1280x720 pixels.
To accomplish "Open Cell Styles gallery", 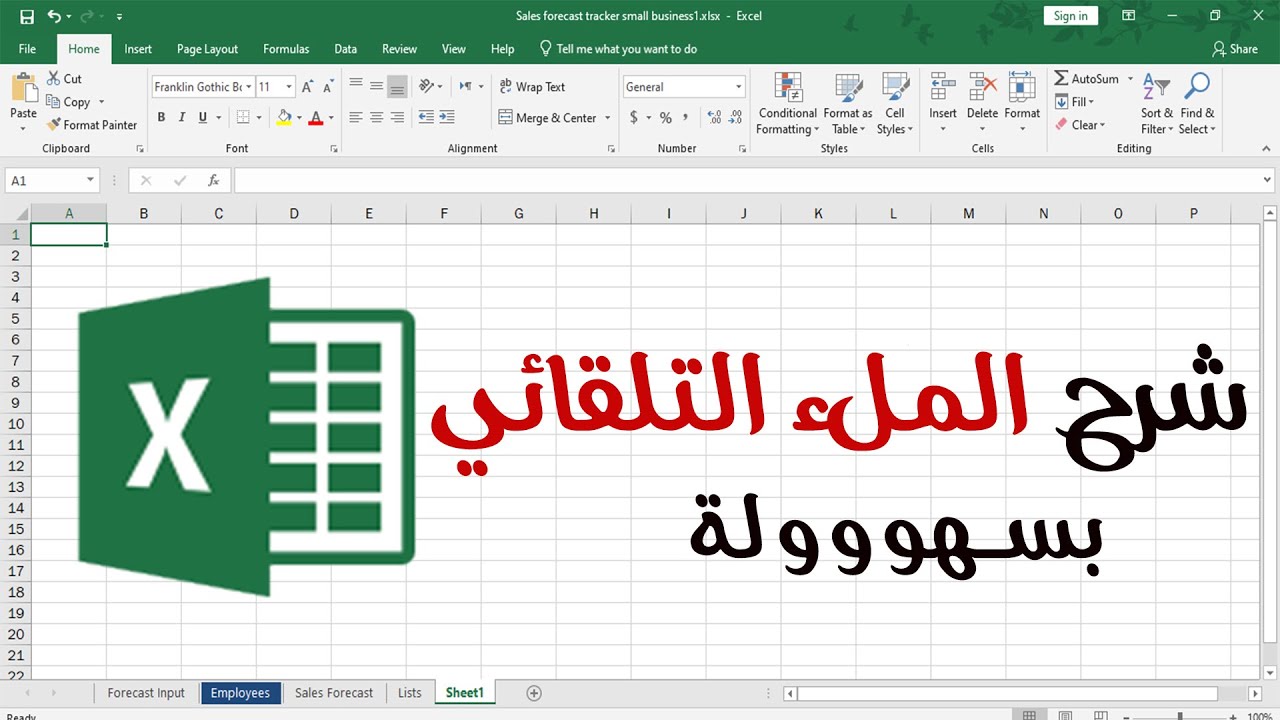I will pos(895,103).
